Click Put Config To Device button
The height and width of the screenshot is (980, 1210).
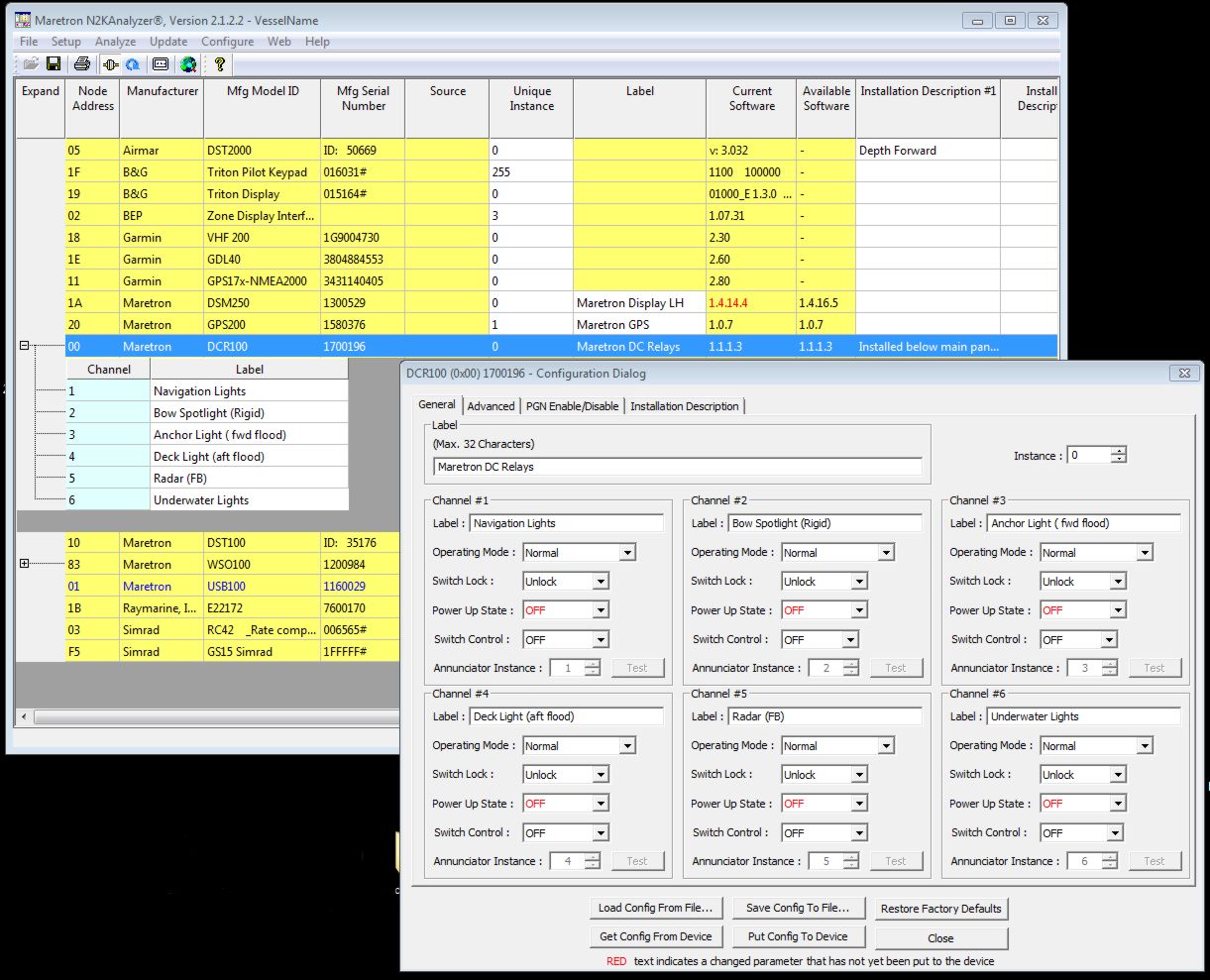point(798,936)
